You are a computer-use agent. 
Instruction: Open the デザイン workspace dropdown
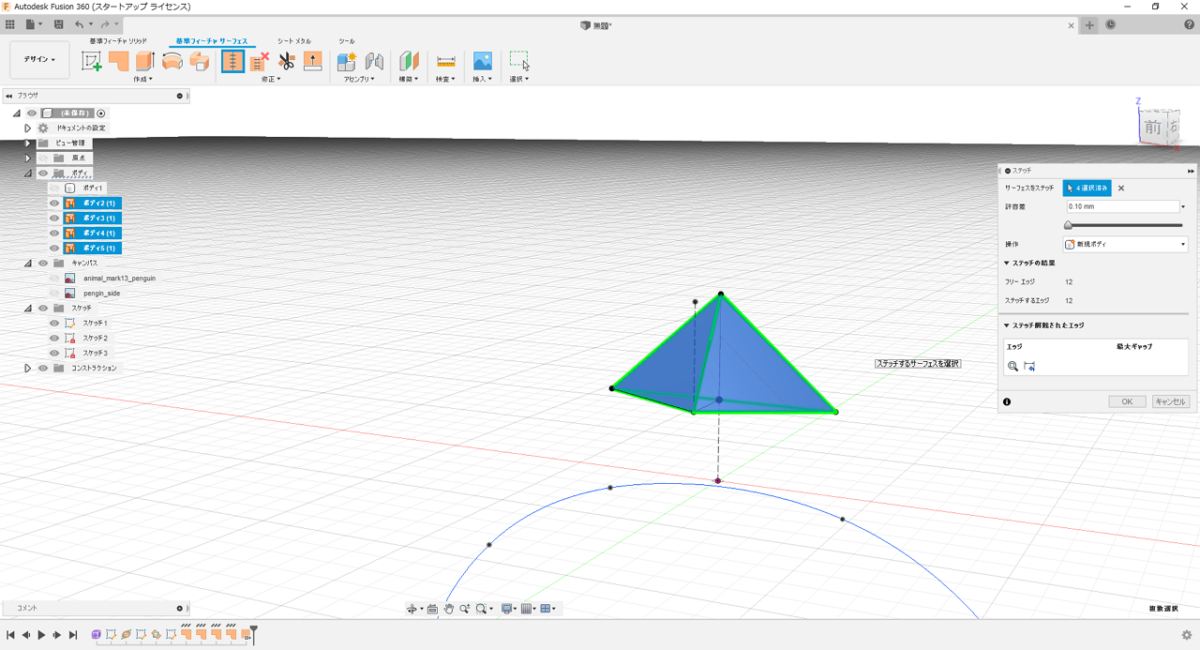click(39, 59)
